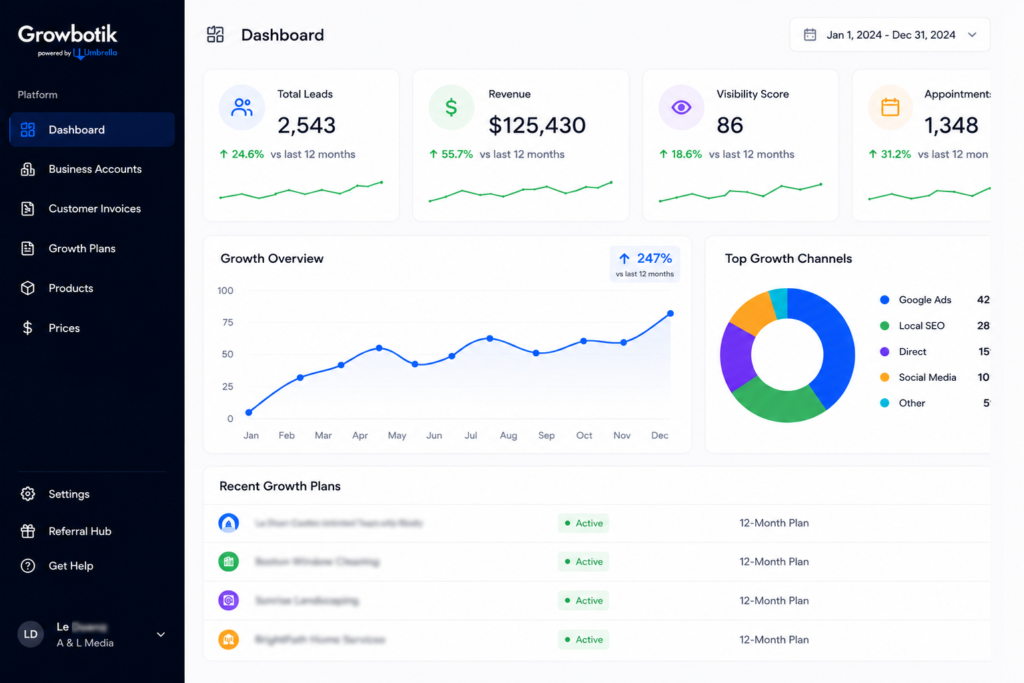Open the Get Help link
Image resolution: width=1024 pixels, height=683 pixels.
71,566
